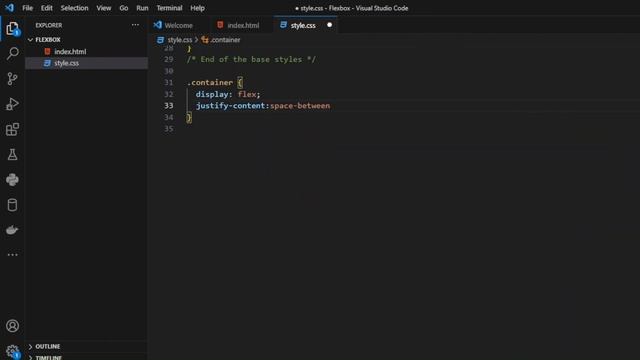640x360 pixels.
Task: Open the Go menu
Action: click(x=124, y=8)
